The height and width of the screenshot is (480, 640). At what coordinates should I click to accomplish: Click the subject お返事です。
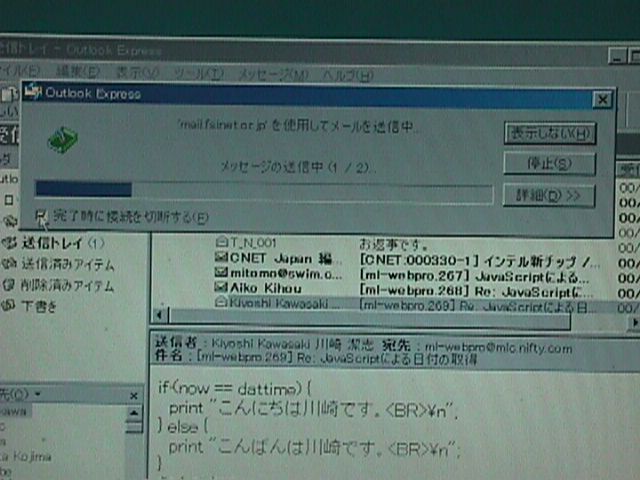[393, 244]
